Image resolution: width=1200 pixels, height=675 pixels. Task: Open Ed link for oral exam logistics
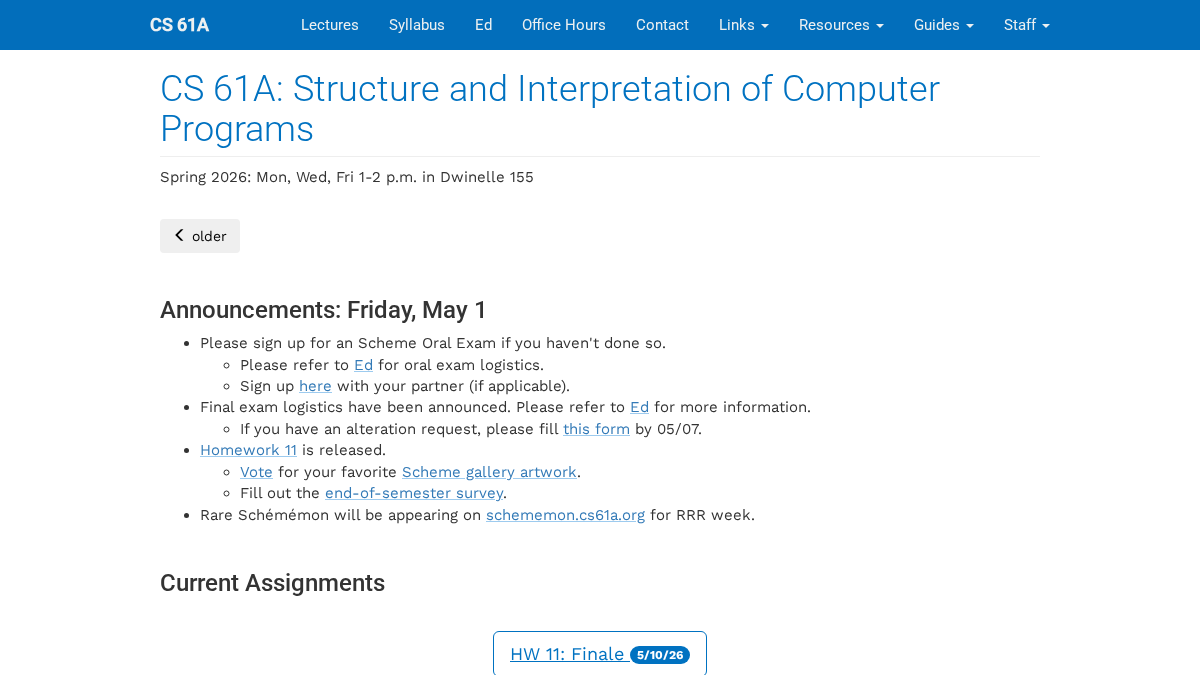click(363, 365)
